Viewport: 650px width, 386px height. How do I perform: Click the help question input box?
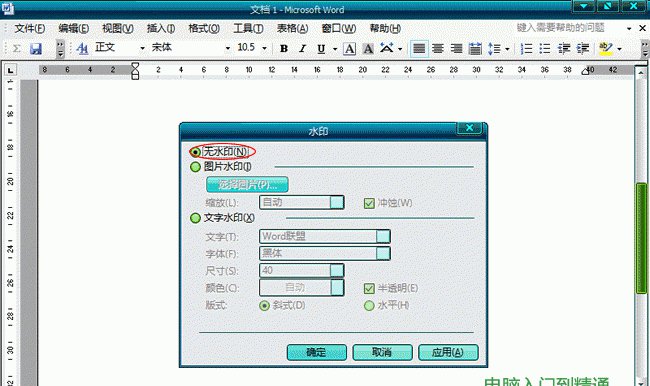click(570, 28)
